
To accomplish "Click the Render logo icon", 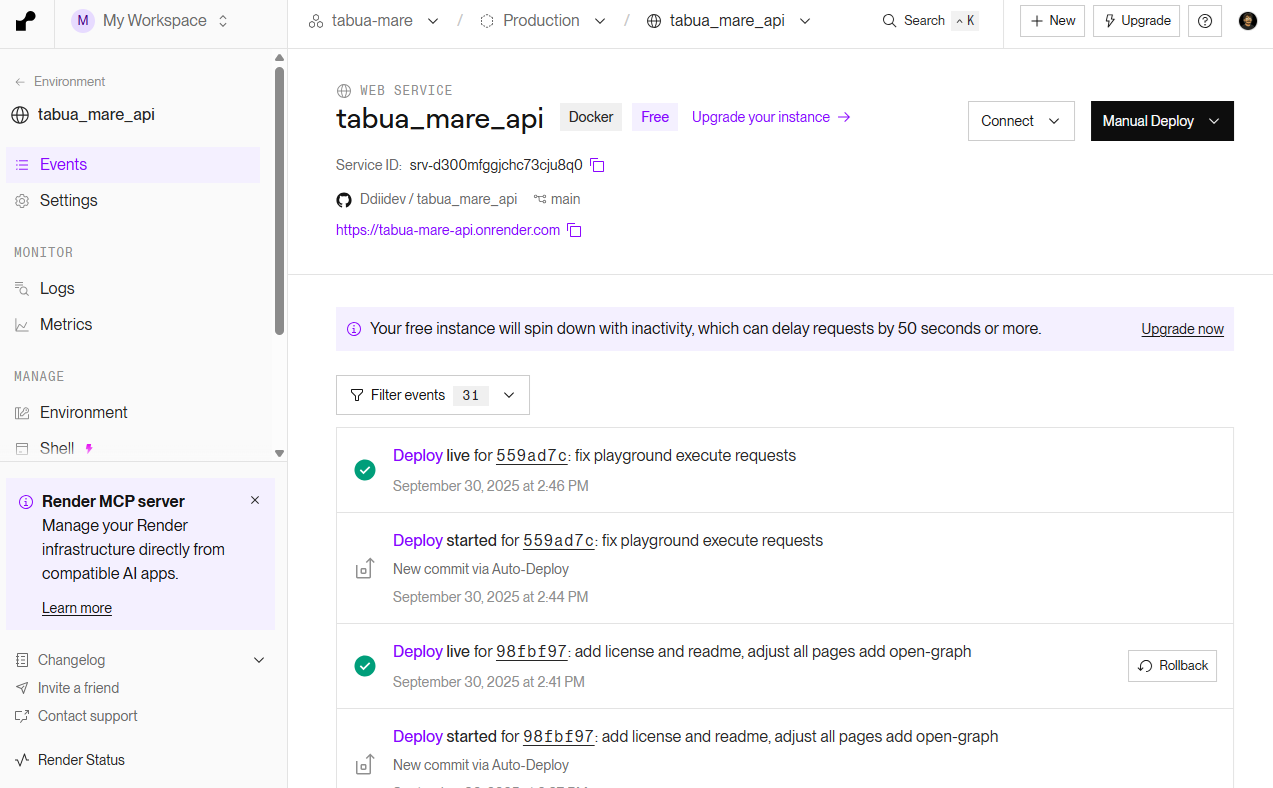I will [26, 21].
